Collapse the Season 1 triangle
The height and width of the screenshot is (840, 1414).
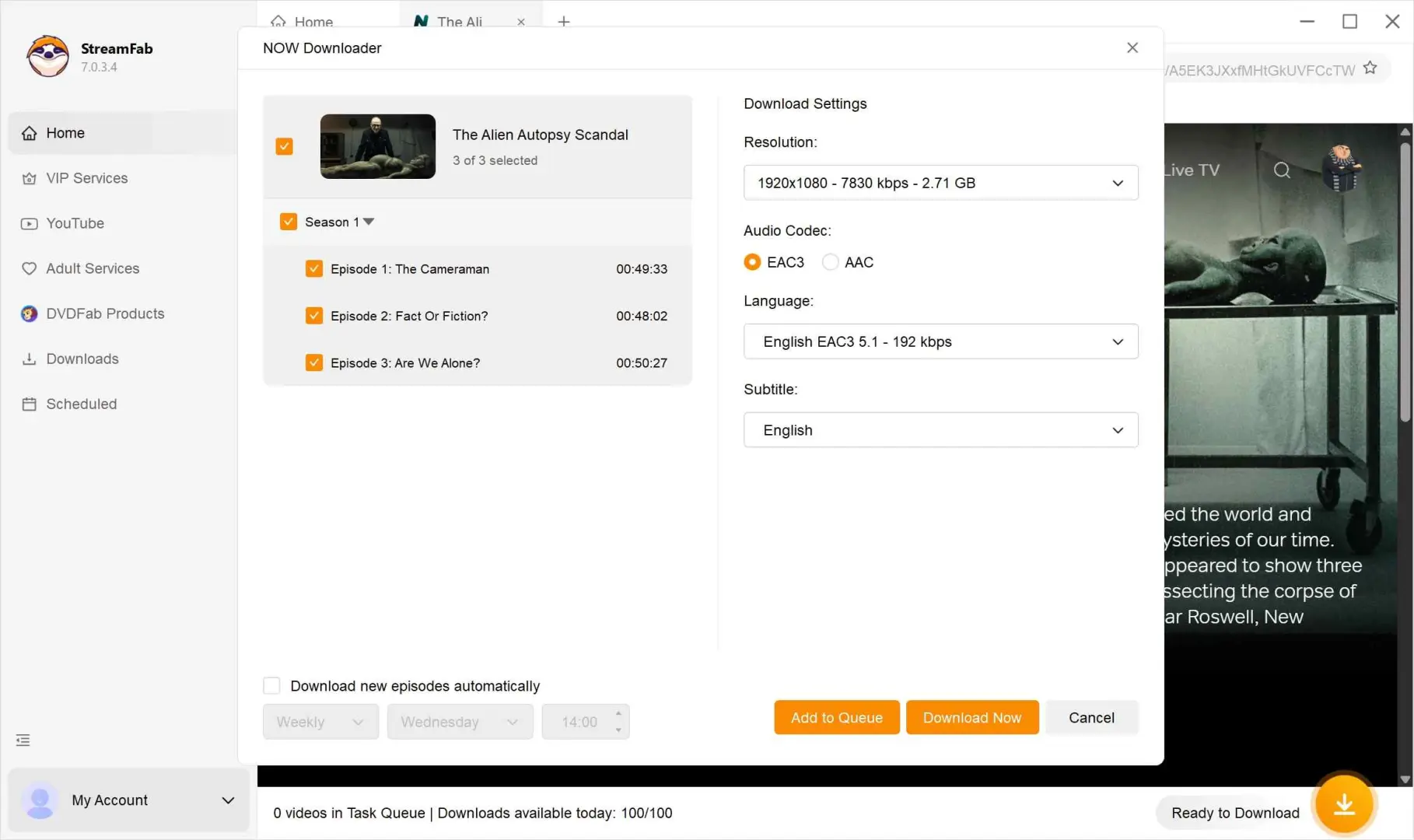click(369, 222)
